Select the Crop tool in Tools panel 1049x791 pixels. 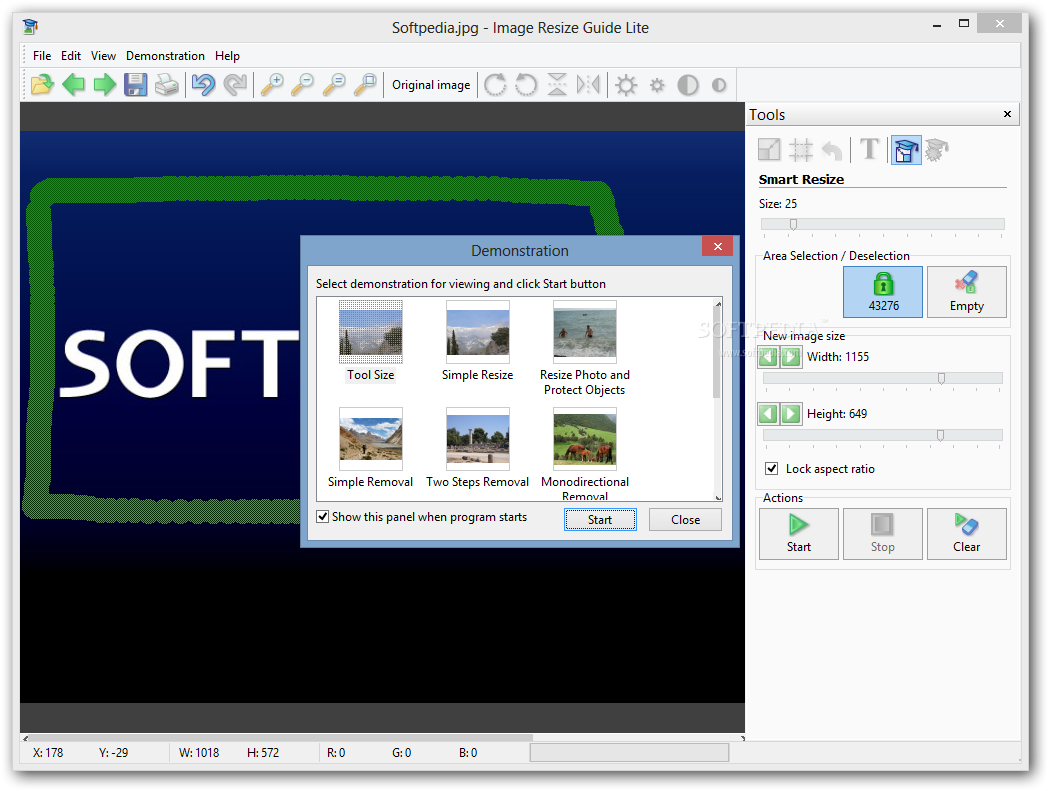click(x=801, y=149)
